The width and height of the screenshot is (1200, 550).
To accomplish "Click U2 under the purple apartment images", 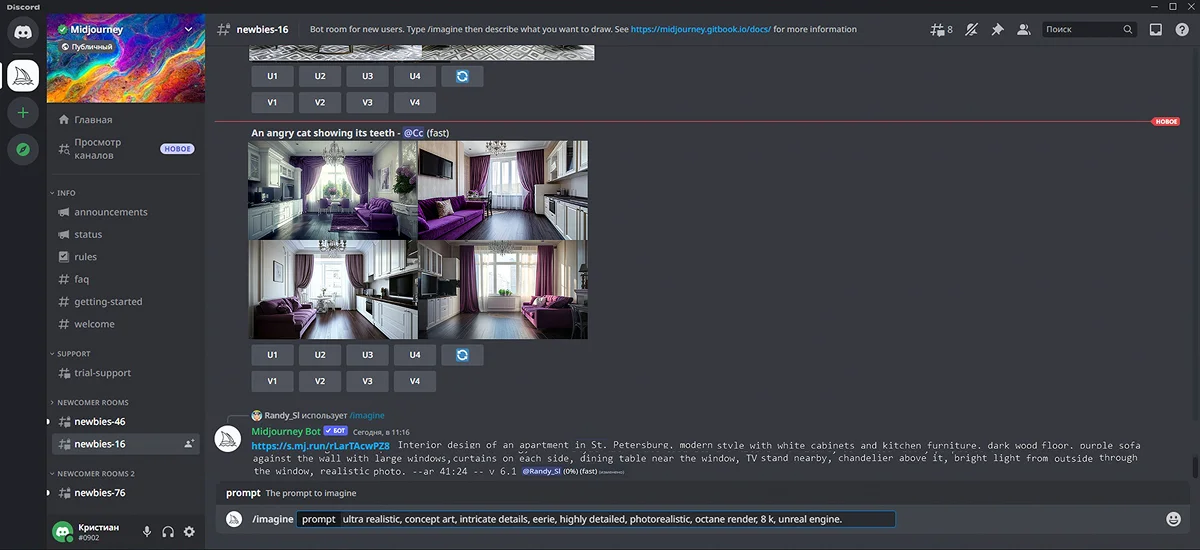I will (320, 355).
